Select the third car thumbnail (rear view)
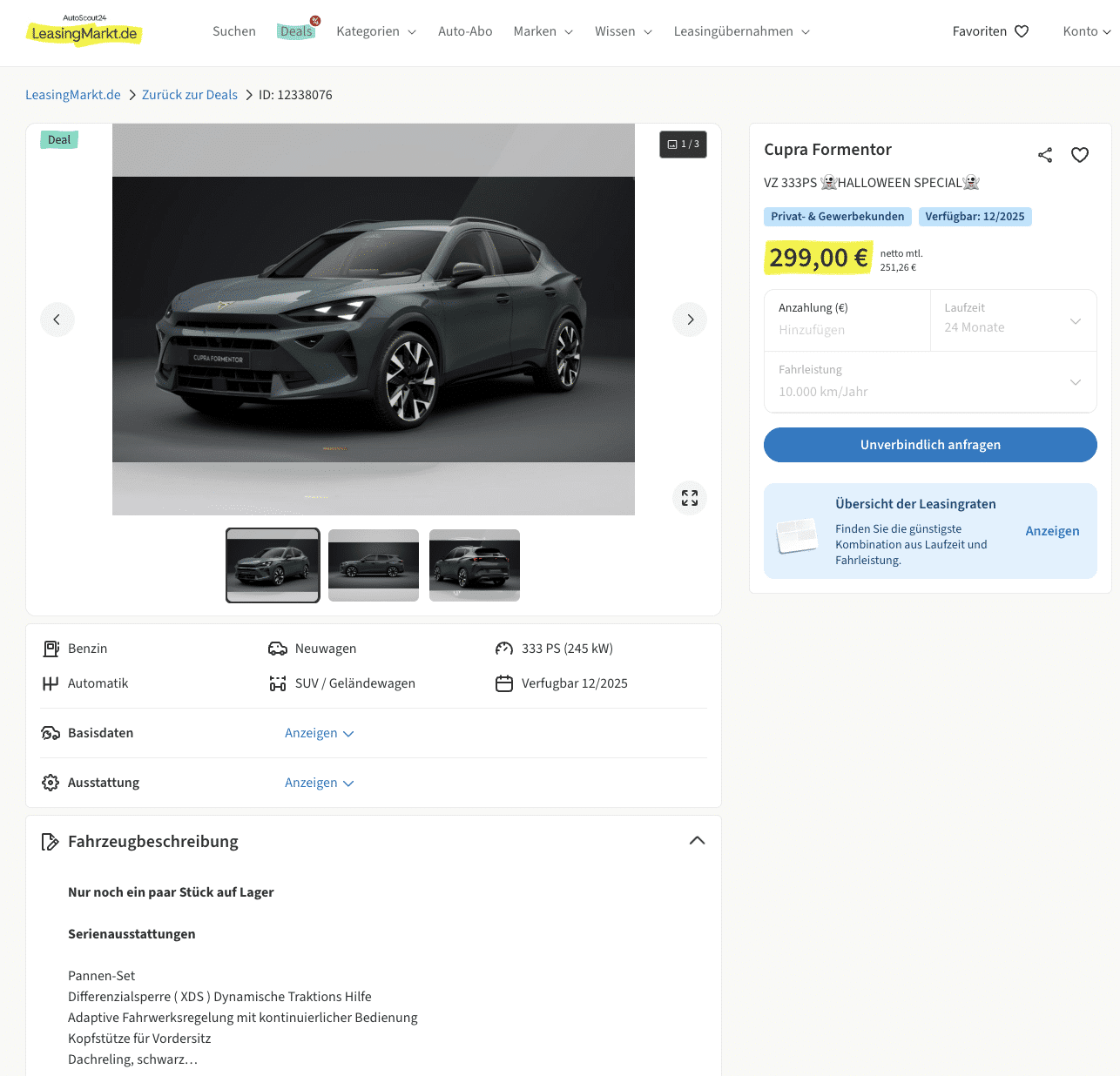 [475, 565]
